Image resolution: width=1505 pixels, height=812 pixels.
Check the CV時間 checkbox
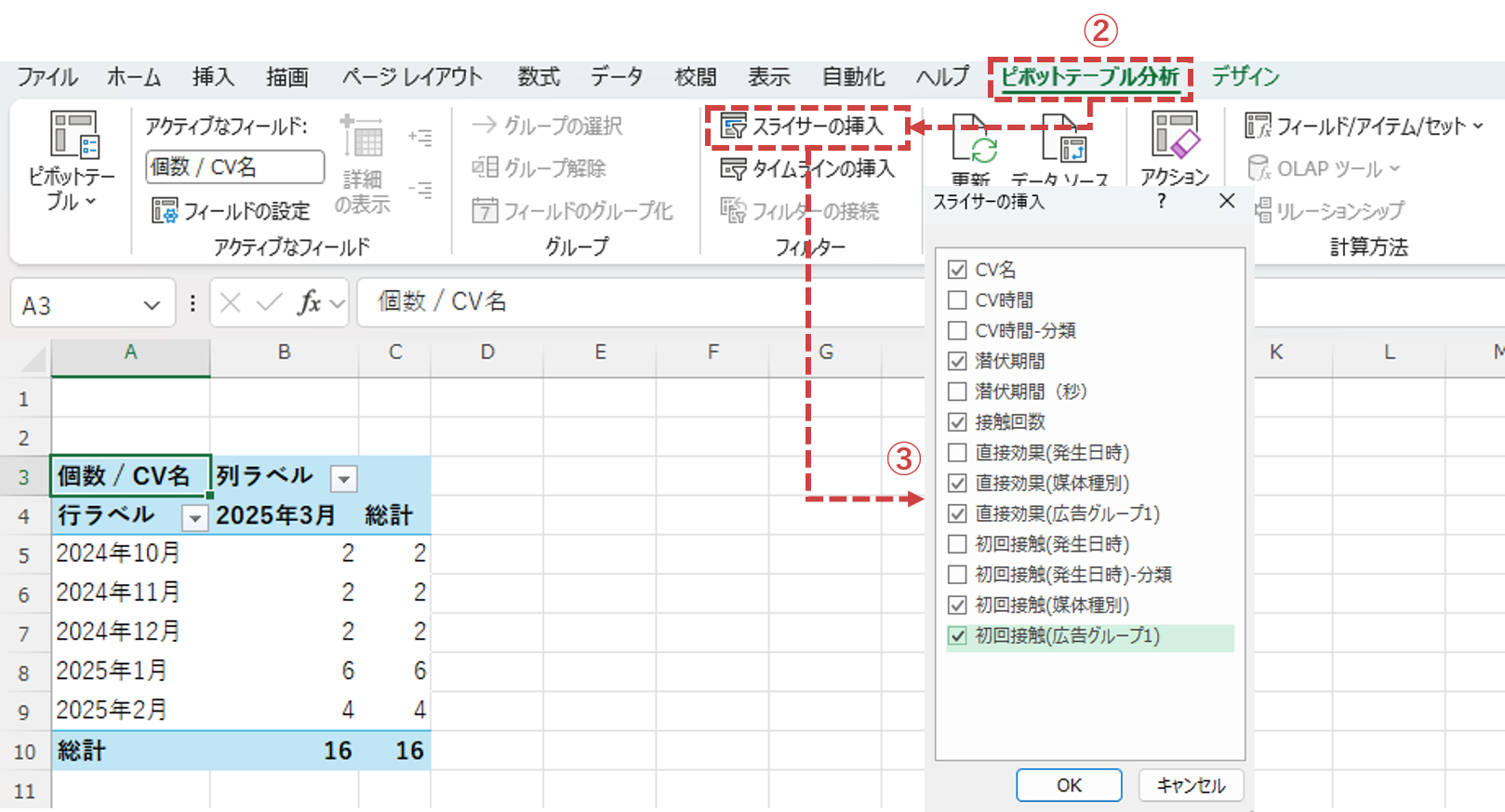[957, 300]
